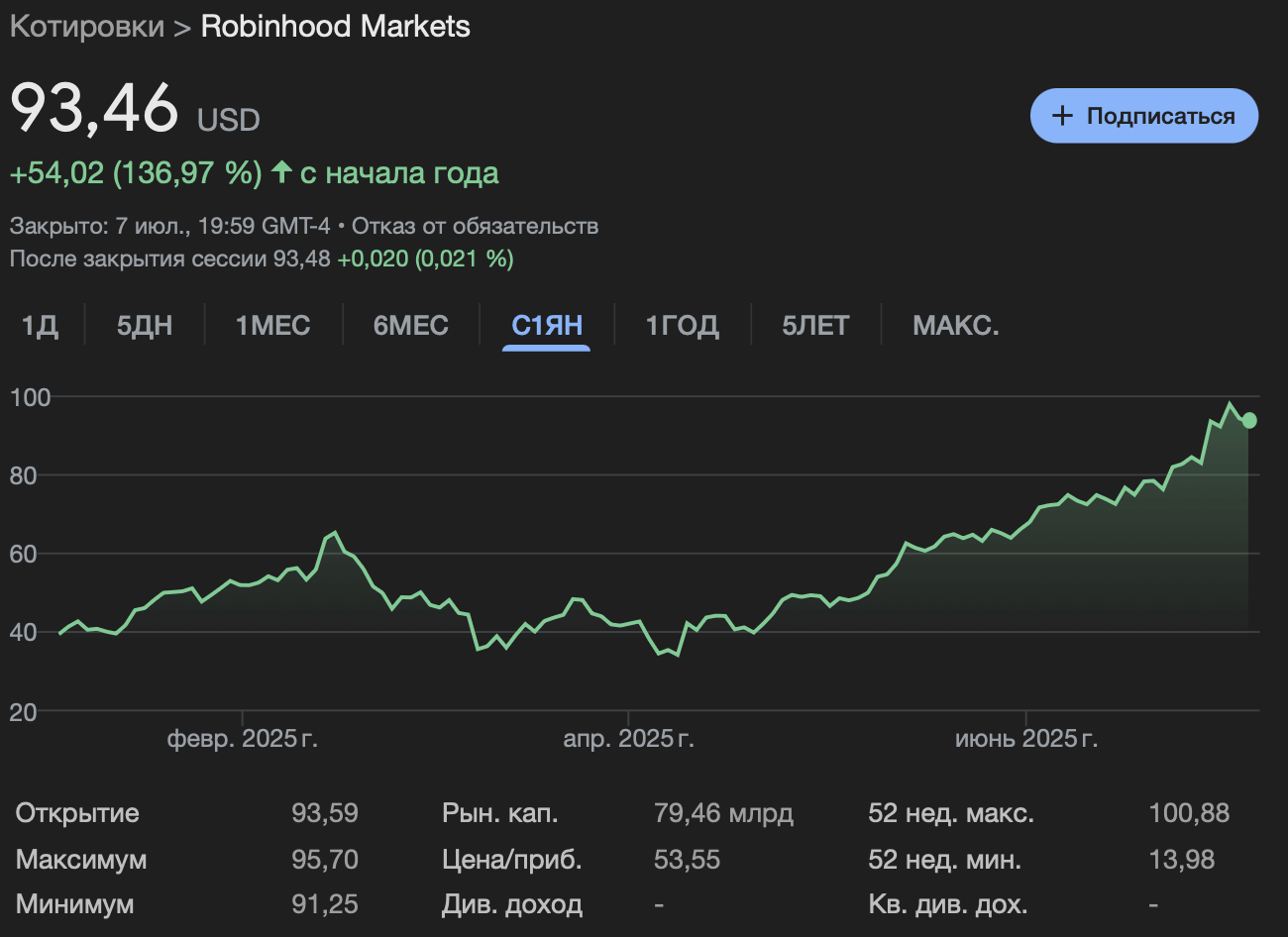Click the Robinhood Markets breadcrumb title
Image resolution: width=1288 pixels, height=937 pixels.
tap(335, 27)
